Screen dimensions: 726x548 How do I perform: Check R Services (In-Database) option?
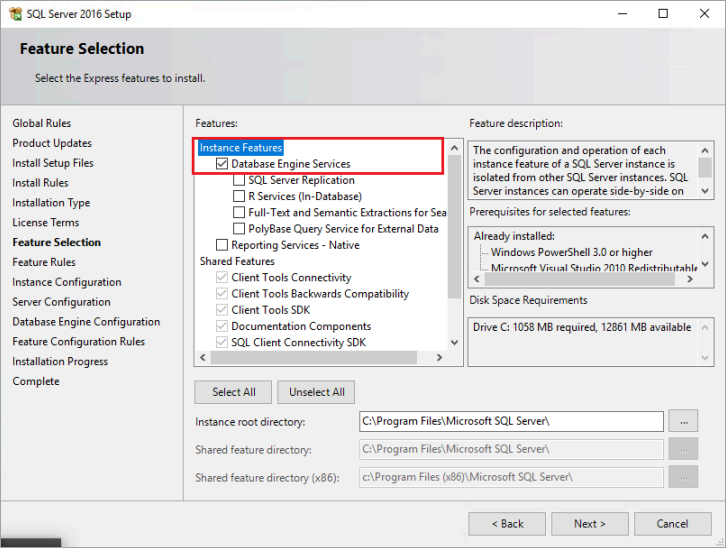[x=239, y=196]
